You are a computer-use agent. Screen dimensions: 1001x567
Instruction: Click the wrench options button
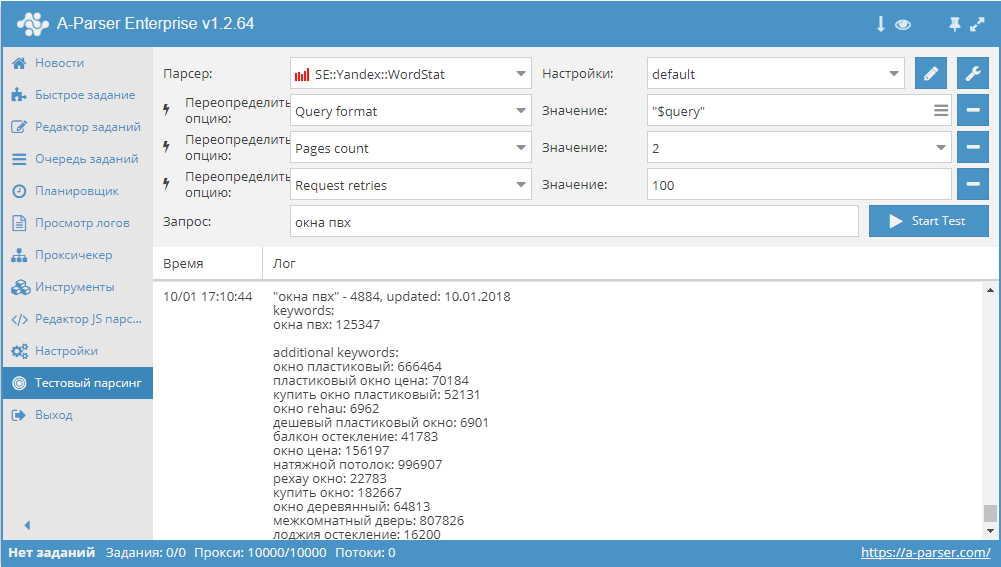(x=973, y=73)
